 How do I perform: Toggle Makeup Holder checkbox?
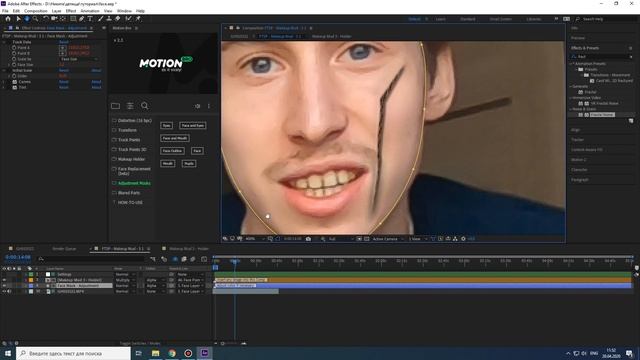114,159
